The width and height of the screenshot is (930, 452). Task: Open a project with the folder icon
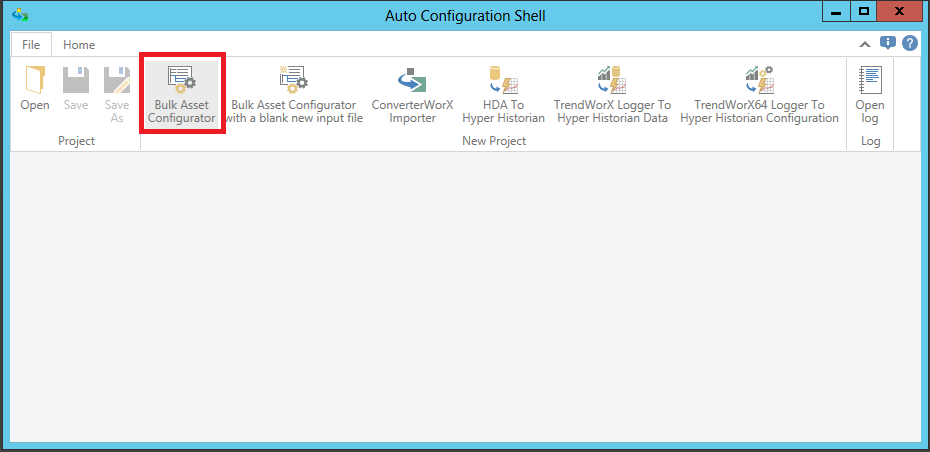[35, 90]
